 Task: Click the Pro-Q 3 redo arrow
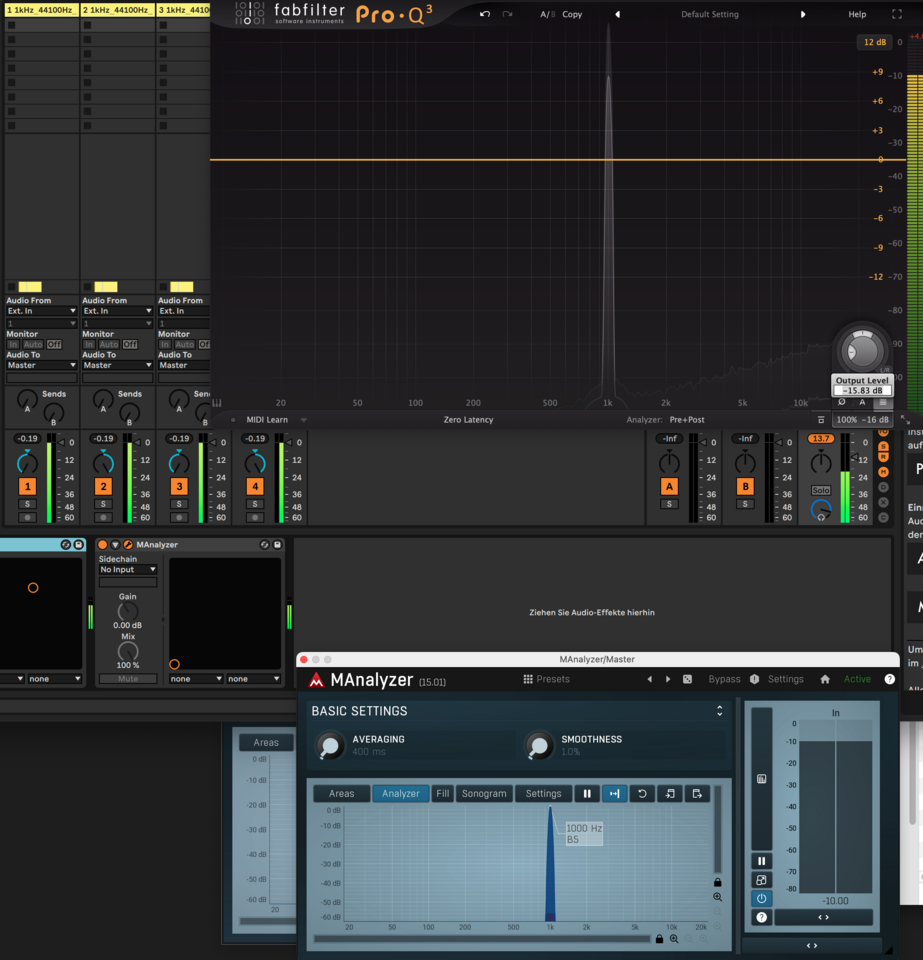[507, 14]
